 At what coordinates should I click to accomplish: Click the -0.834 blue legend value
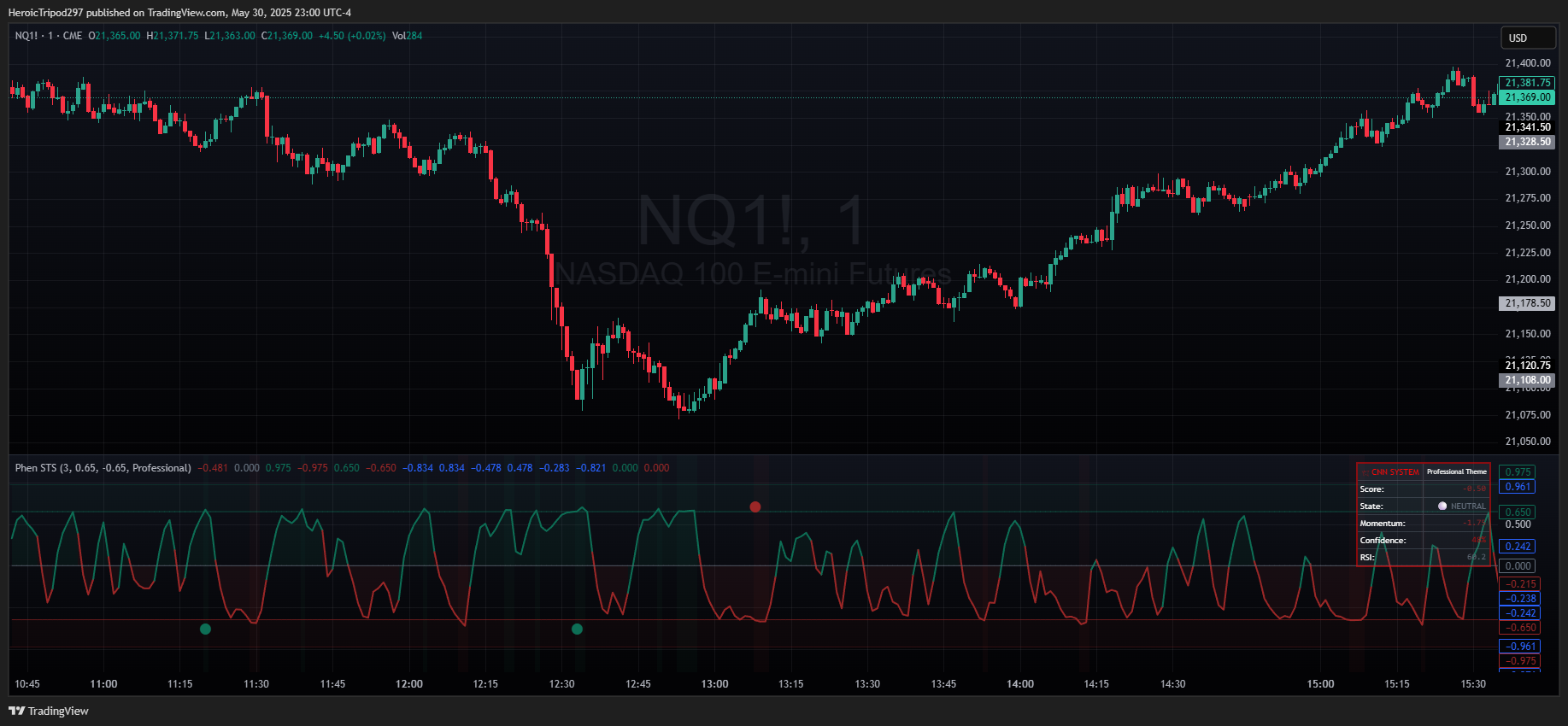point(418,468)
